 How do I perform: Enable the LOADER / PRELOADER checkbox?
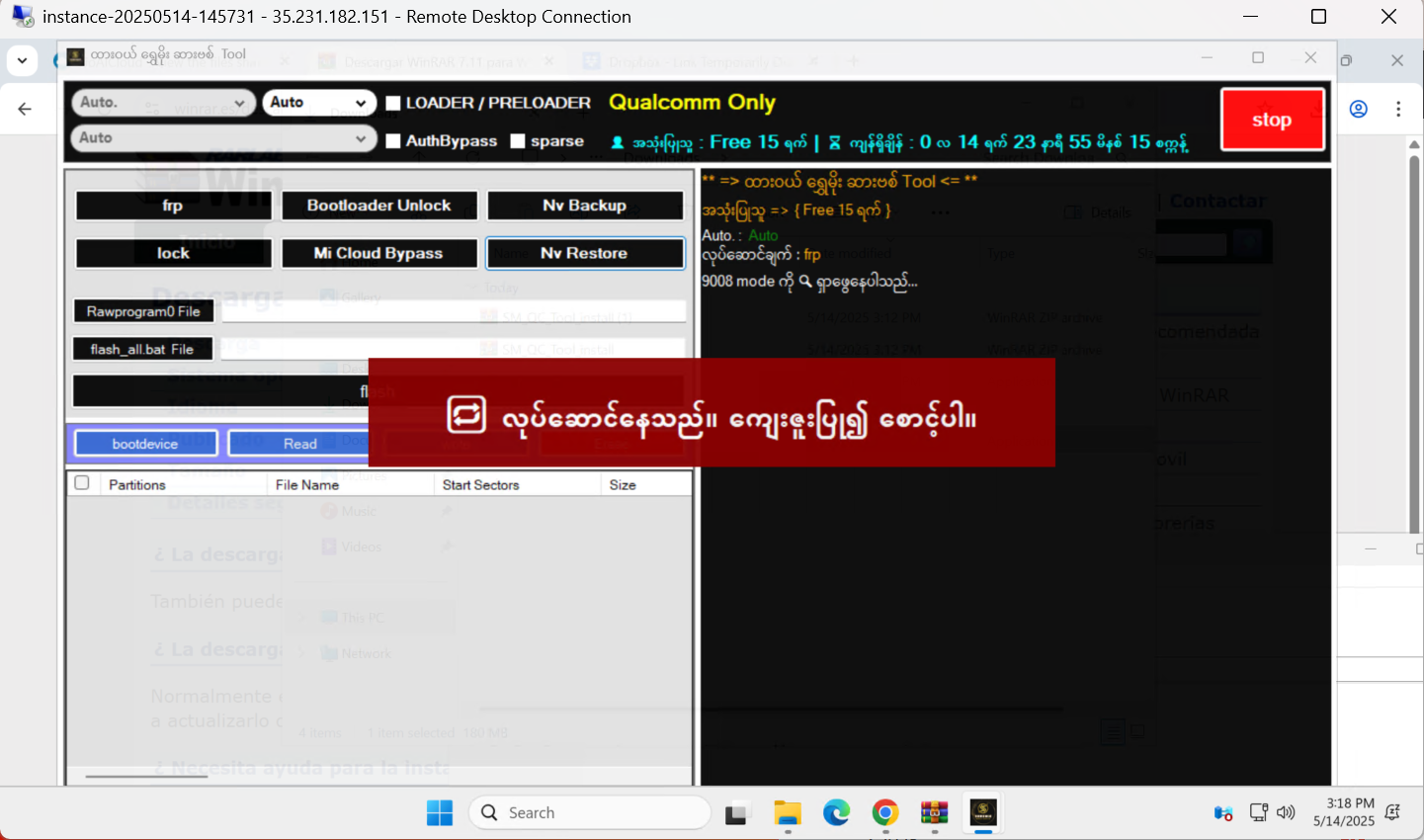392,103
